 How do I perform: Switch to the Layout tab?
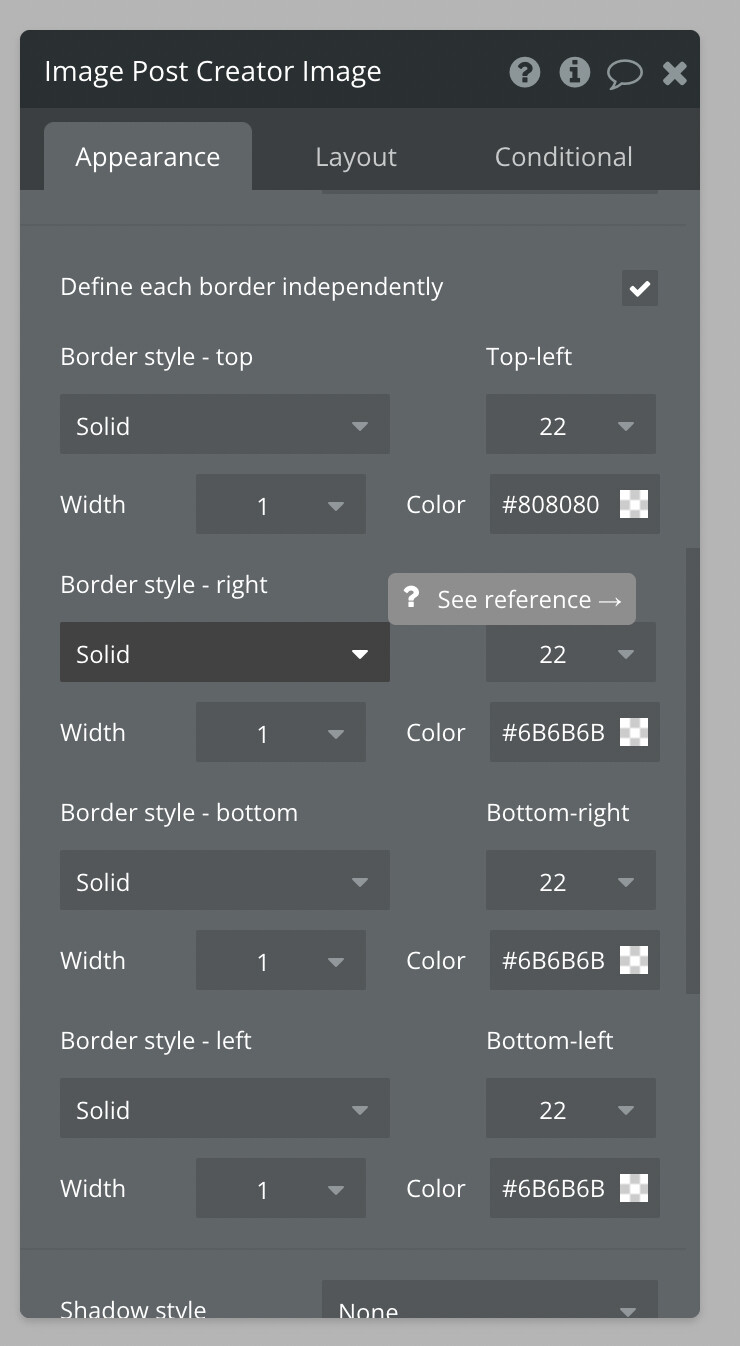coord(355,157)
